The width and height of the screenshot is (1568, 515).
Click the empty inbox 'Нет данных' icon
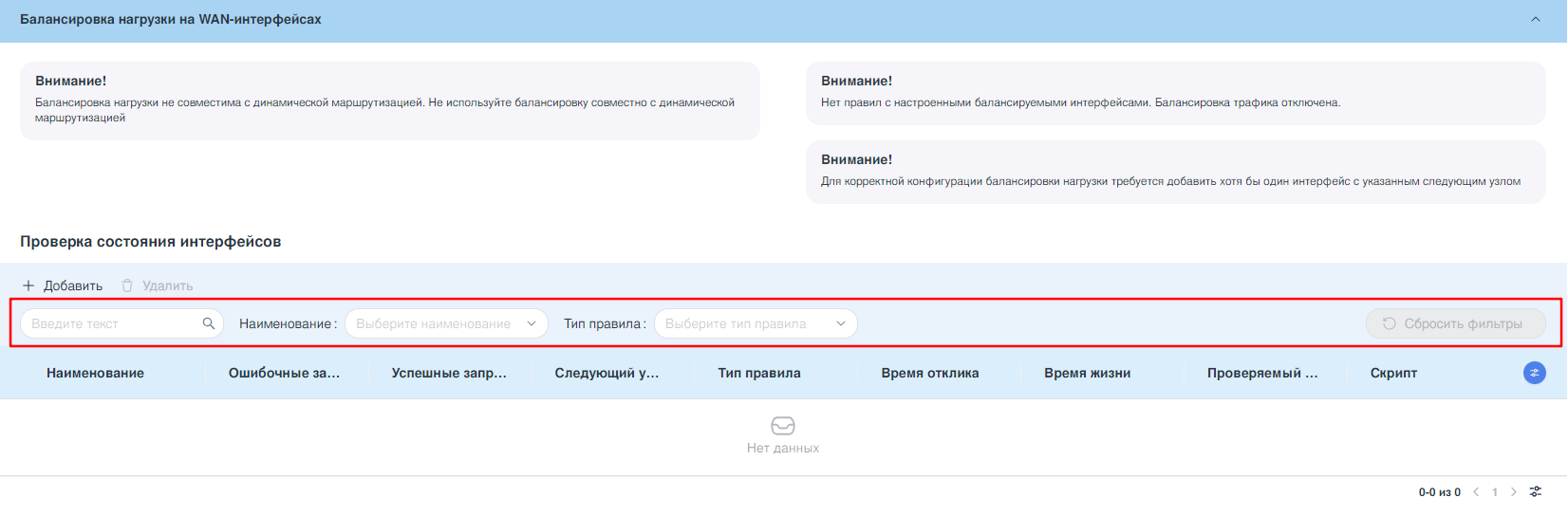point(783,426)
